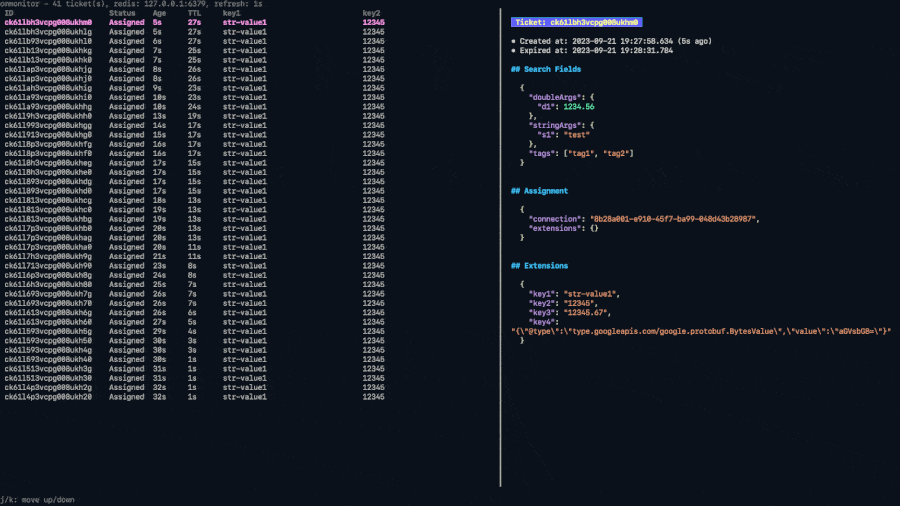
Task: Select ticket row ck61la93vcpg000ukhhg
Action: 195,107
